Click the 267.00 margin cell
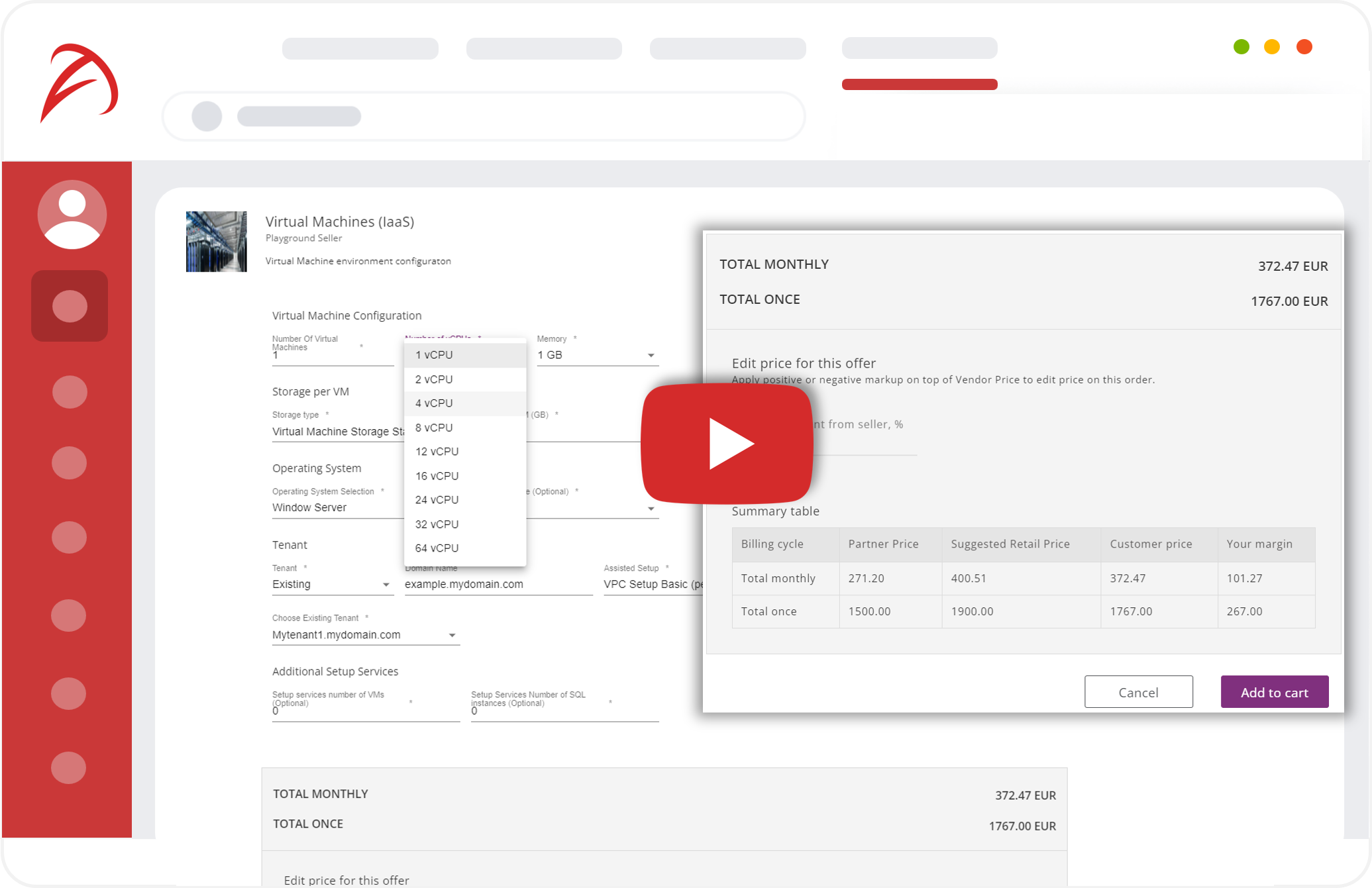The width and height of the screenshot is (1372, 888). (1266, 612)
